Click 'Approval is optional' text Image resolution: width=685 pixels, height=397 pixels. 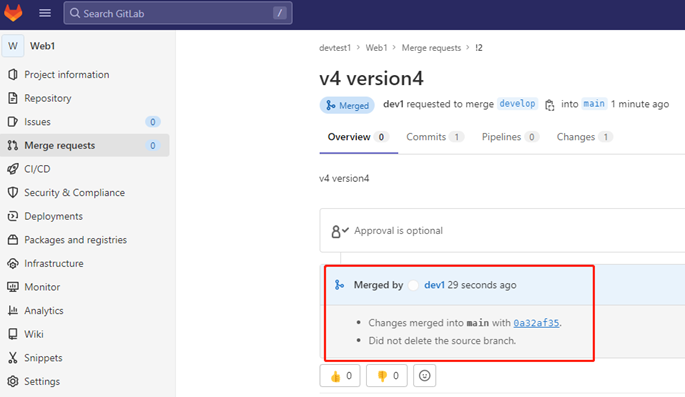[398, 231]
